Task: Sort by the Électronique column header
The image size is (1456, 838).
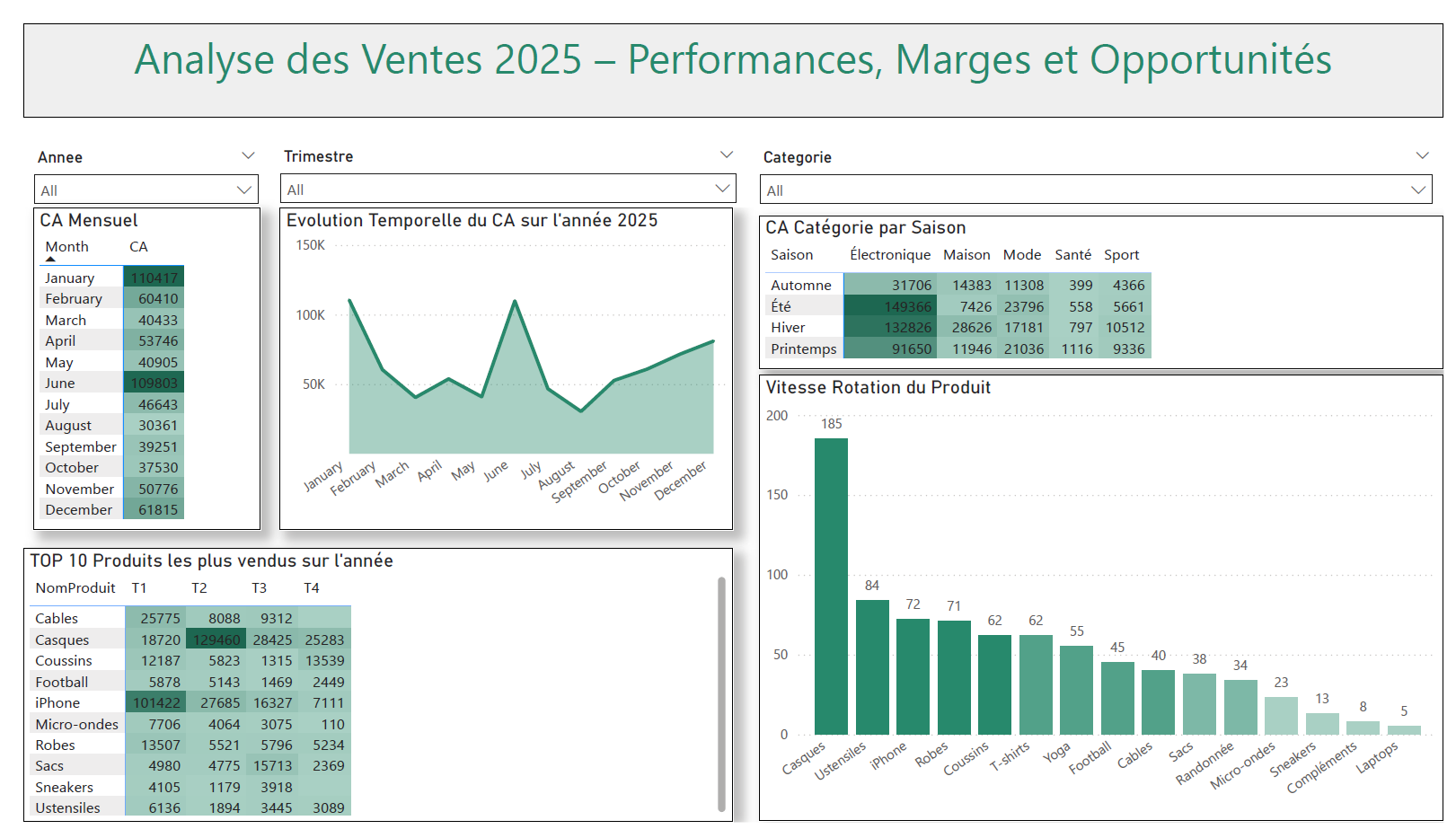Action: click(x=889, y=254)
